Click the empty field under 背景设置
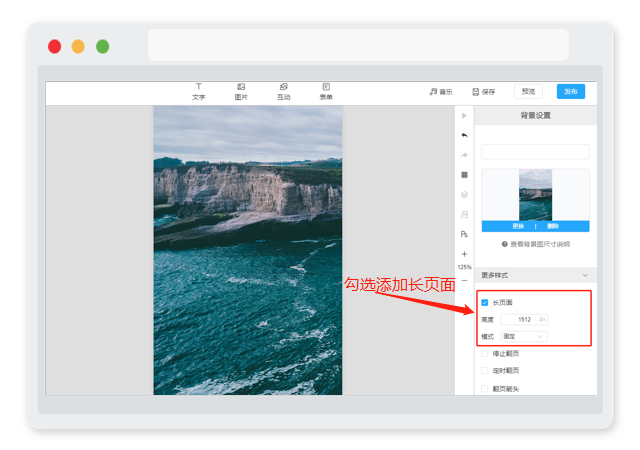 pyautogui.click(x=536, y=151)
